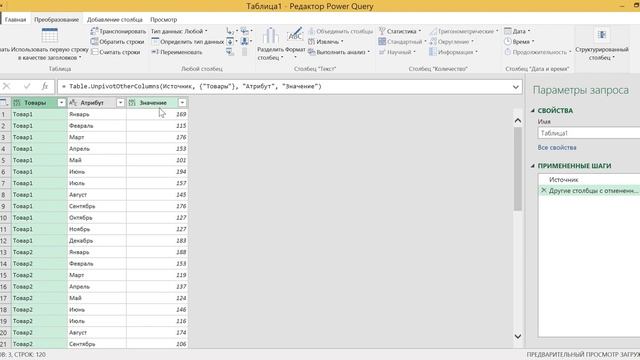This screenshot has height=360, width=640.
Task: Click the Replace values icon (1→2)
Action: pos(231,31)
